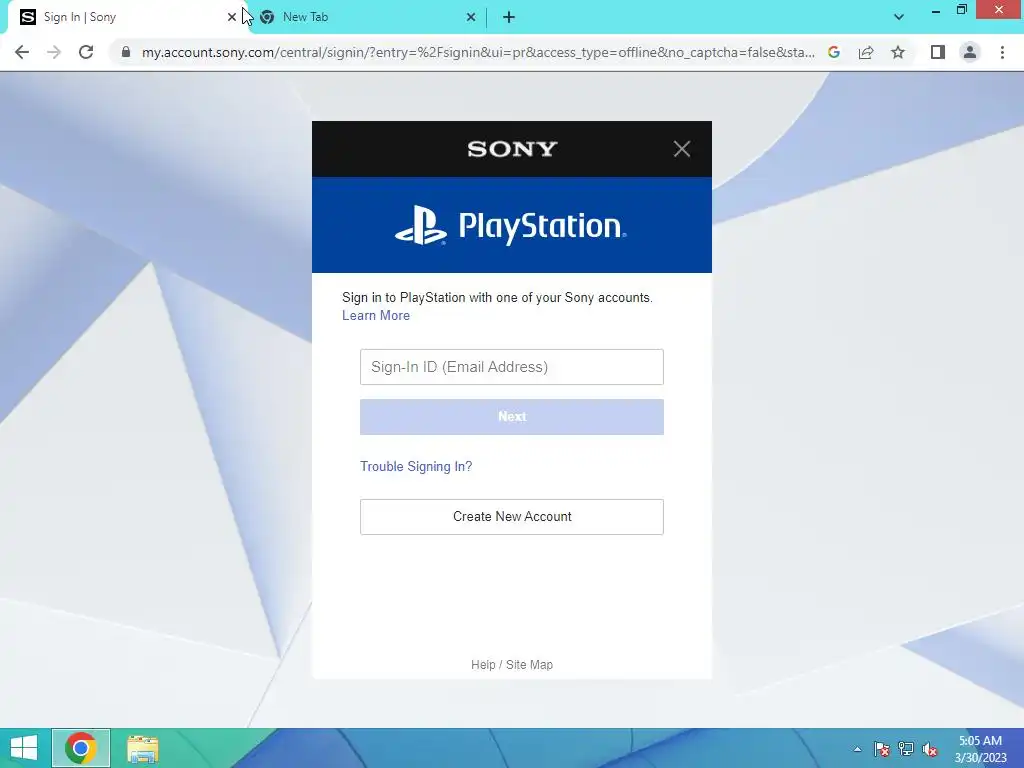Expand the tab search dropdown chevron
Image resolution: width=1024 pixels, height=768 pixels.
899,17
